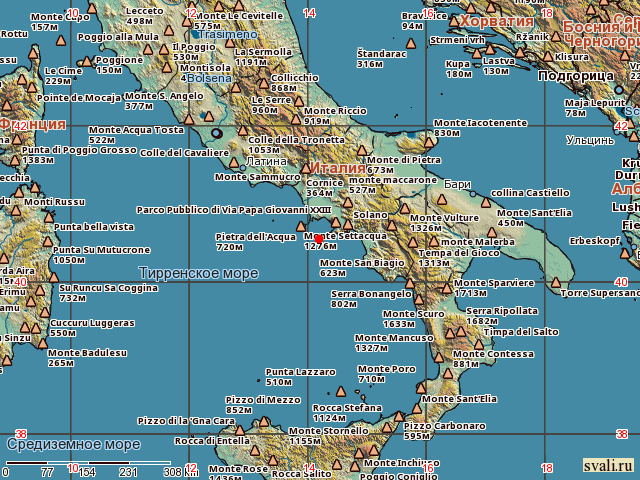Click the red location marker near Monte Settacqua
This screenshot has width=640, height=480.
pos(319,239)
